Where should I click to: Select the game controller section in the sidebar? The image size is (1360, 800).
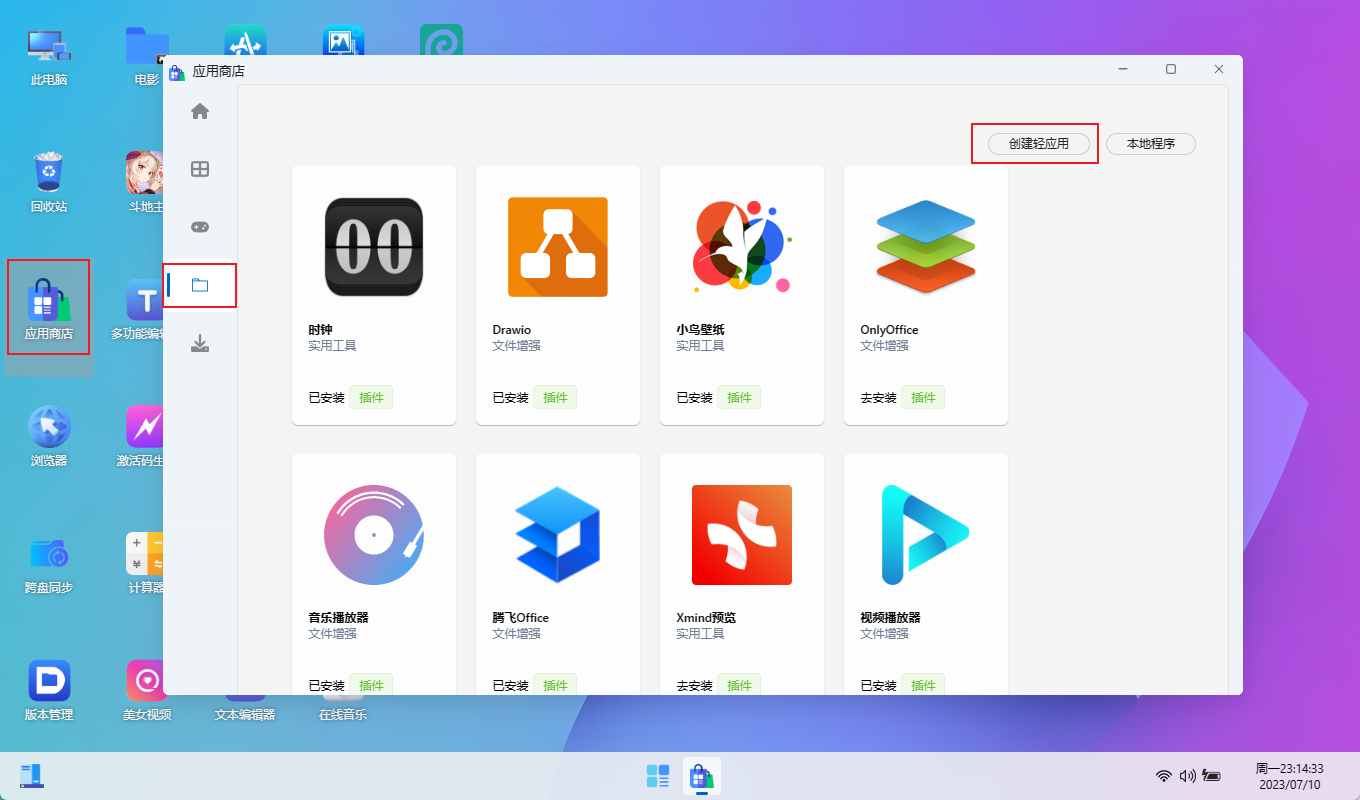199,227
